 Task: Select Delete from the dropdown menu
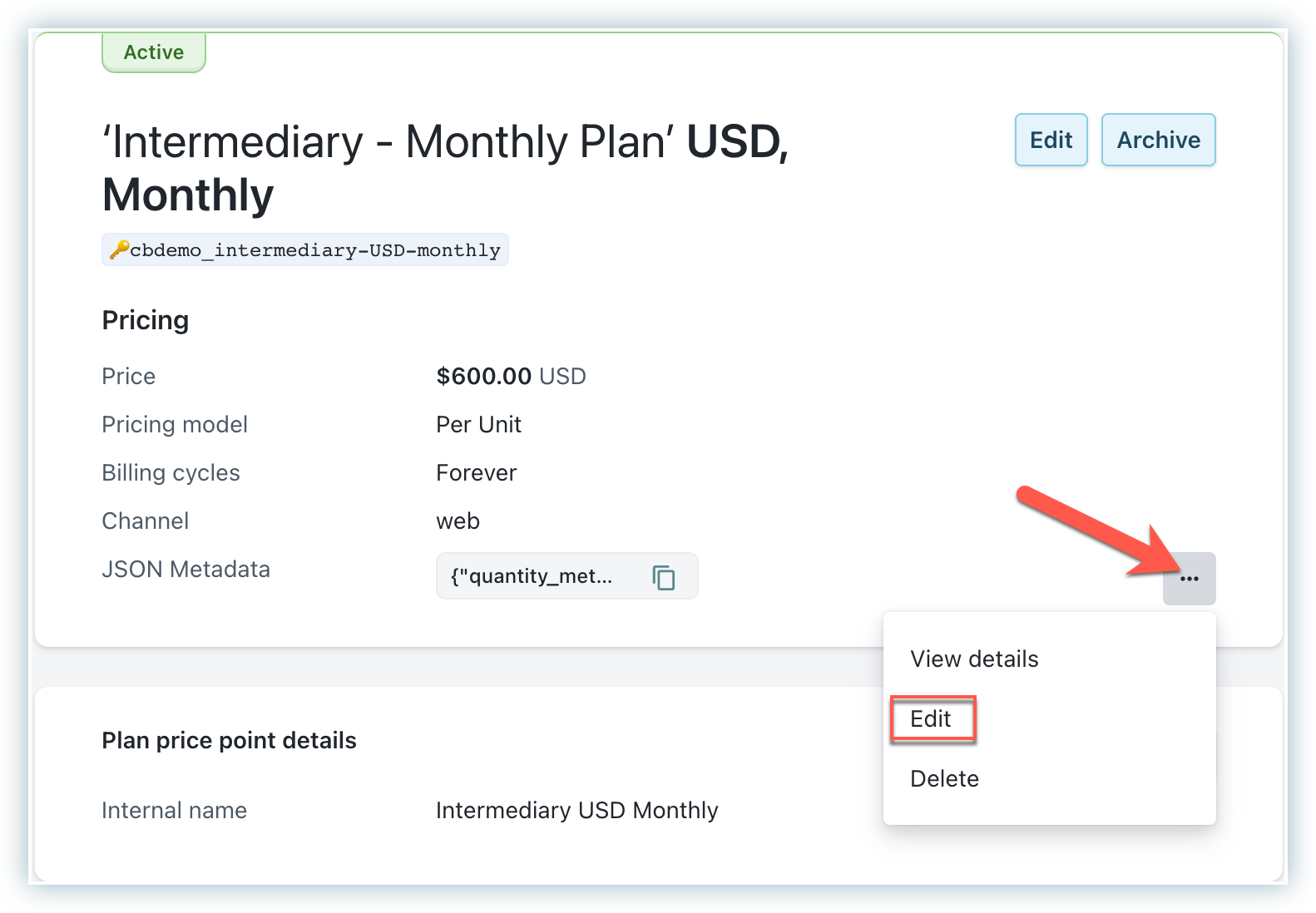(944, 779)
